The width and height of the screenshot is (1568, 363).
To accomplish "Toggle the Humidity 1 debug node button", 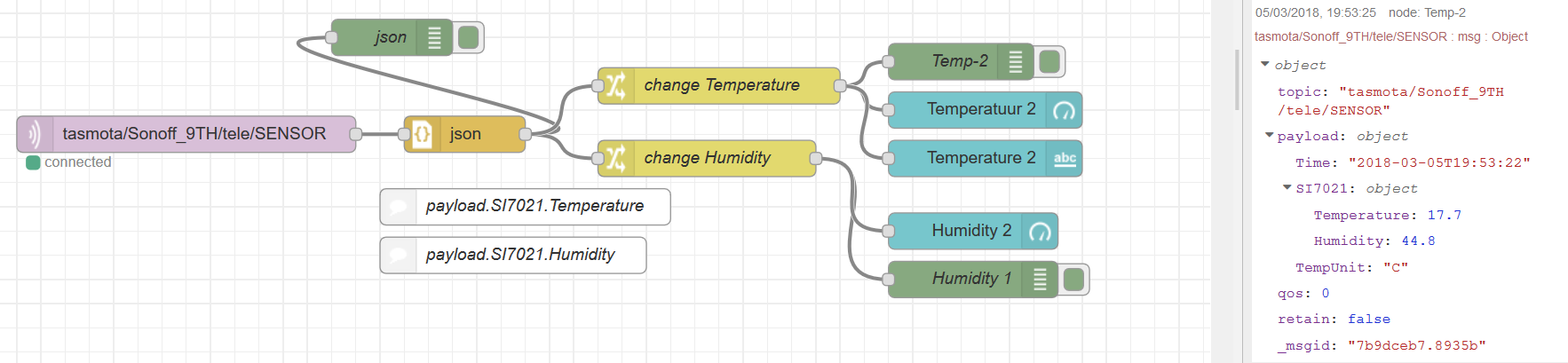I will 1073,280.
